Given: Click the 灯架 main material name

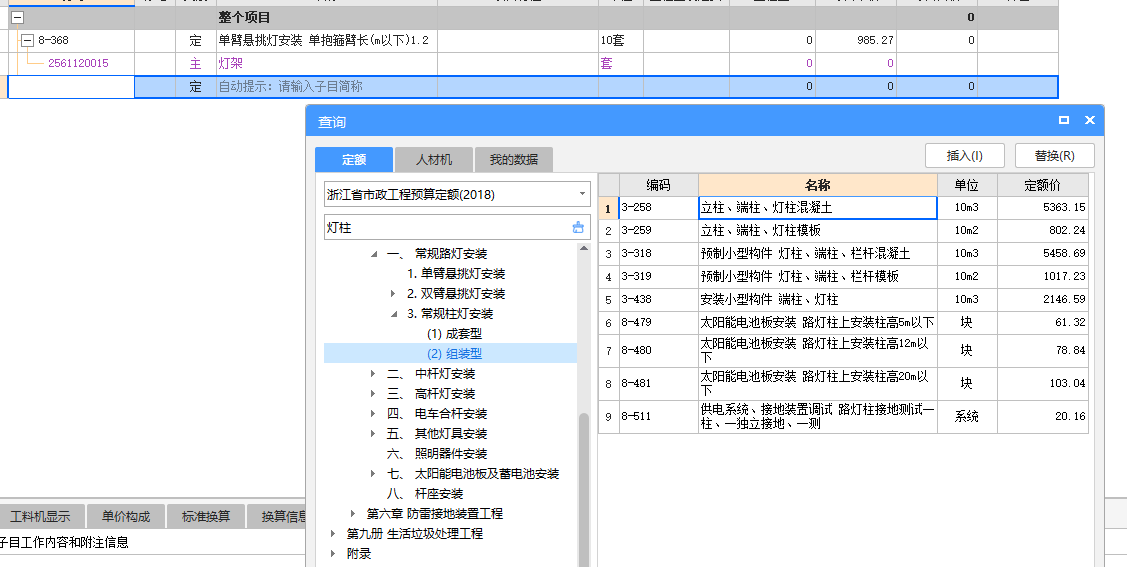Looking at the screenshot, I should (231, 63).
